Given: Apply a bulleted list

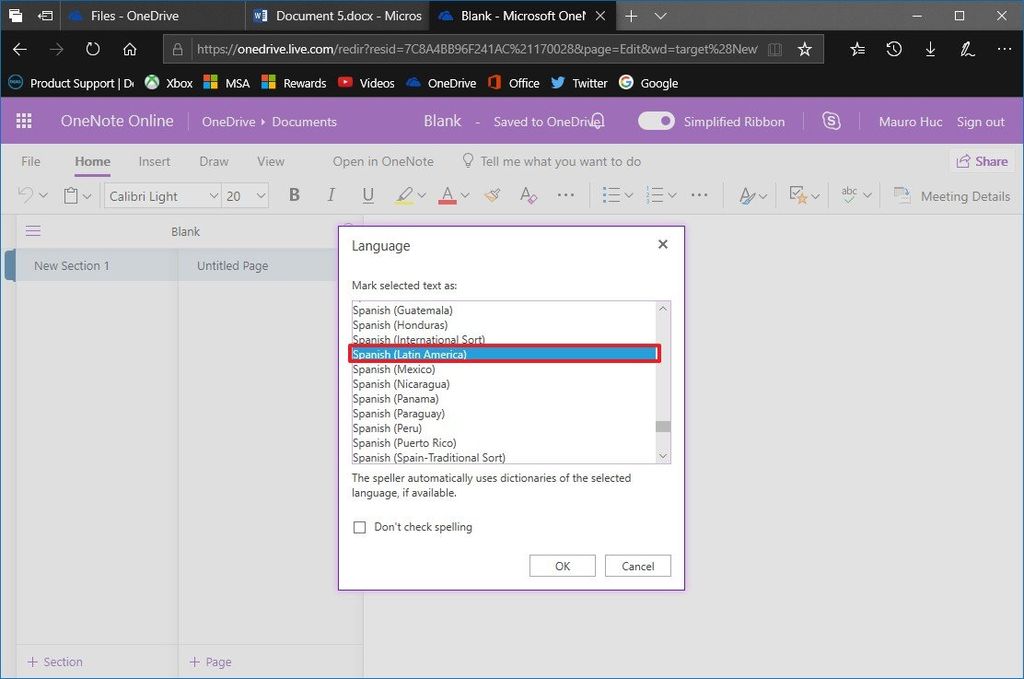Looking at the screenshot, I should pyautogui.click(x=610, y=195).
